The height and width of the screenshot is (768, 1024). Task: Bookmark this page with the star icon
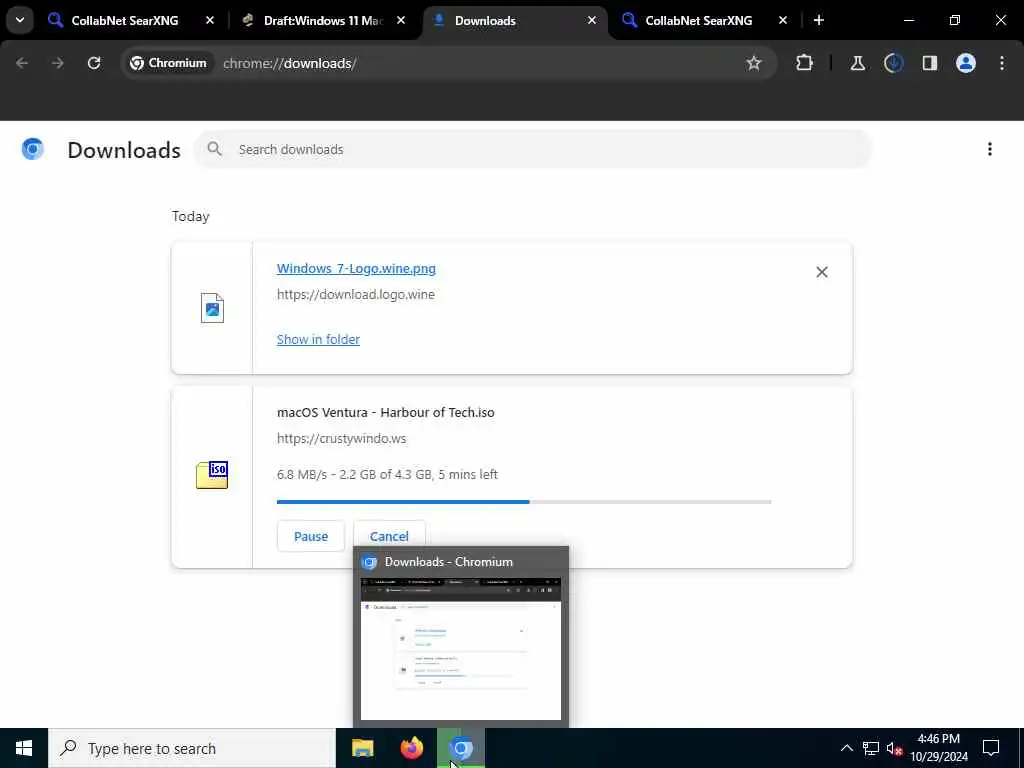coord(754,63)
